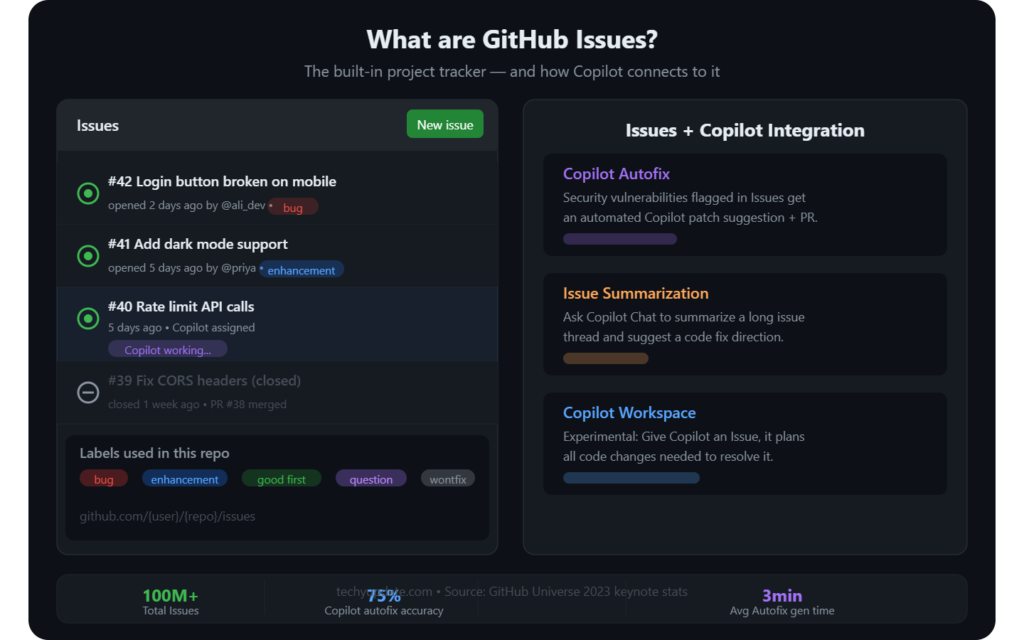The width and height of the screenshot is (1024, 640).
Task: Click closed status icon for issue #39
Action: (x=88, y=392)
